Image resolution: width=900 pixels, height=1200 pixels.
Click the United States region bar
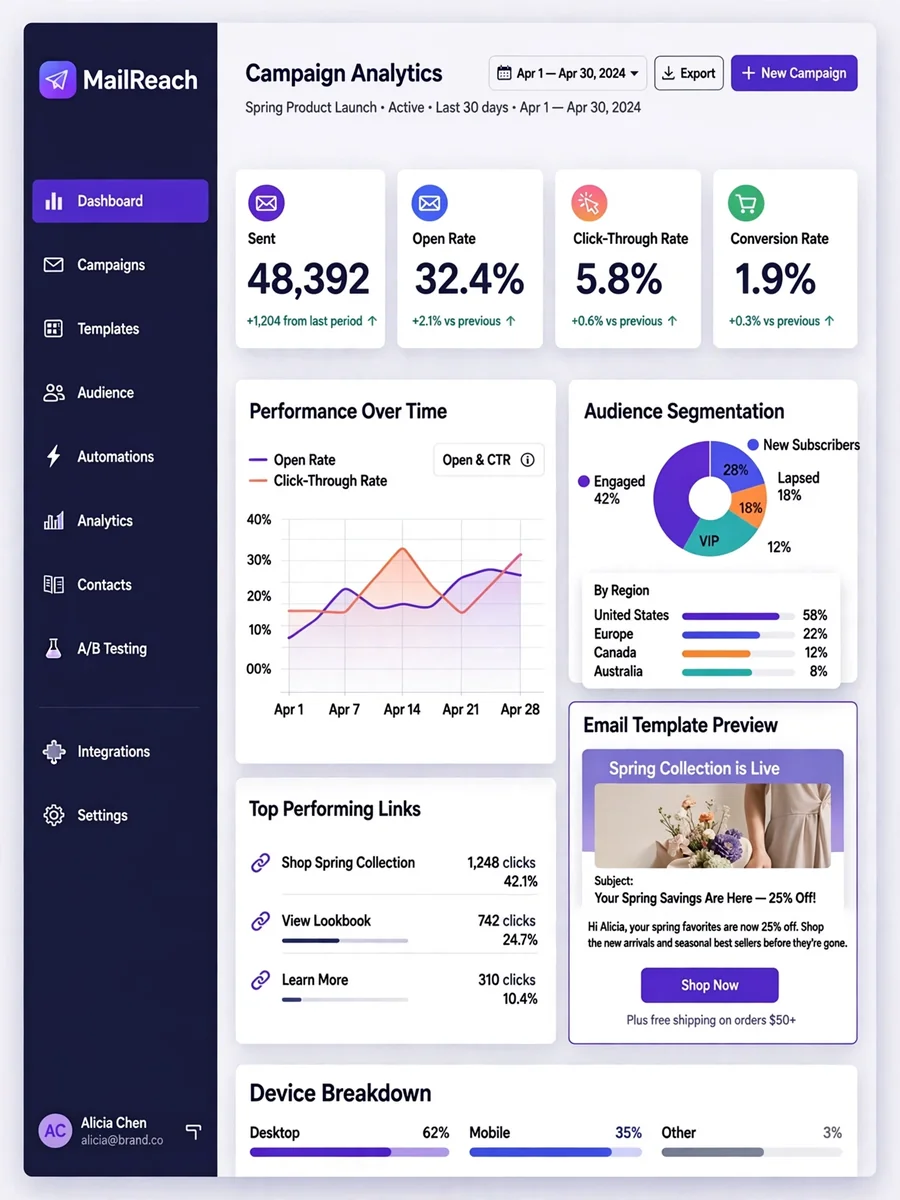tap(738, 616)
